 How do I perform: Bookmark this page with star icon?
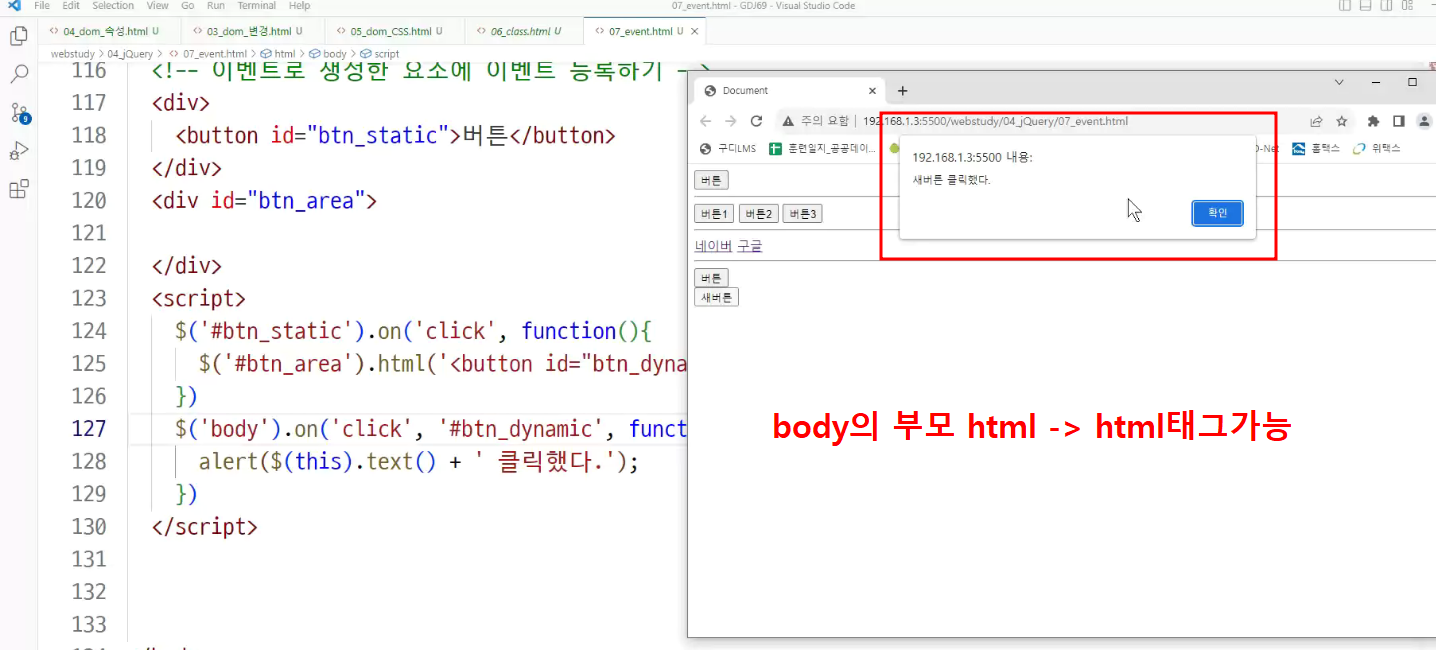pos(1342,121)
